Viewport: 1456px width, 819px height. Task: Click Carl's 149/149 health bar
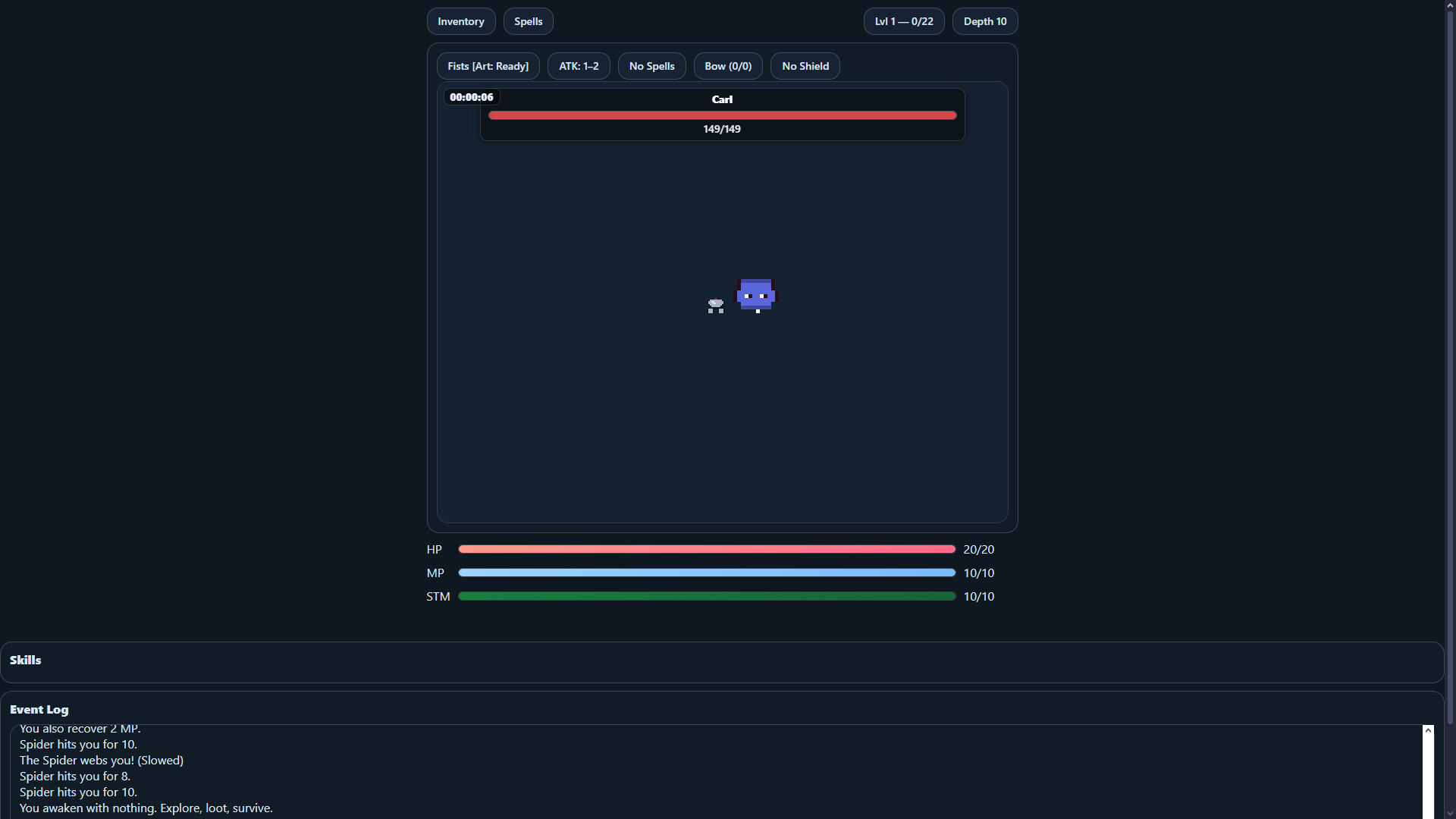point(721,115)
